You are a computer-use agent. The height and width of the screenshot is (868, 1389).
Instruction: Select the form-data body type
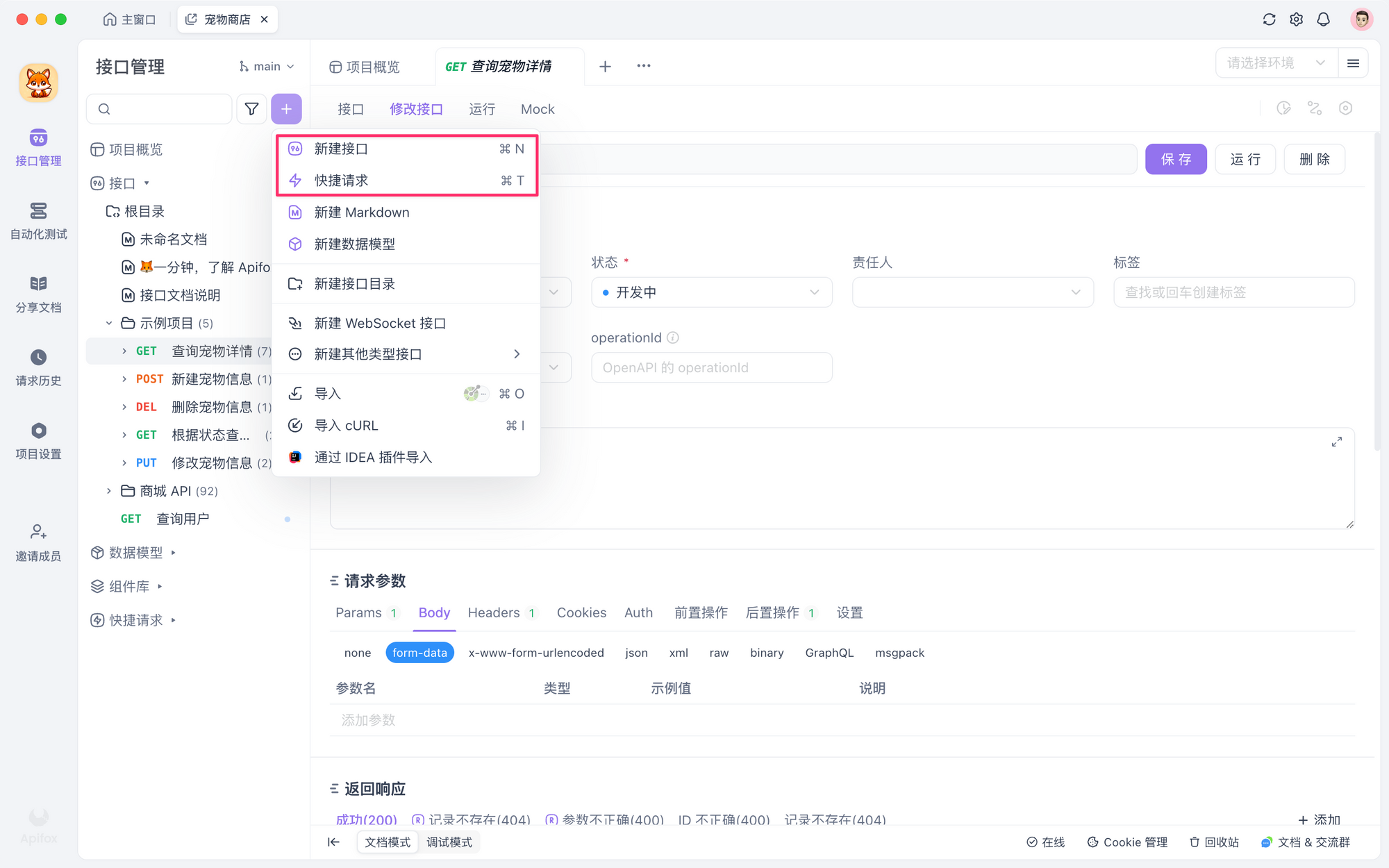point(419,653)
